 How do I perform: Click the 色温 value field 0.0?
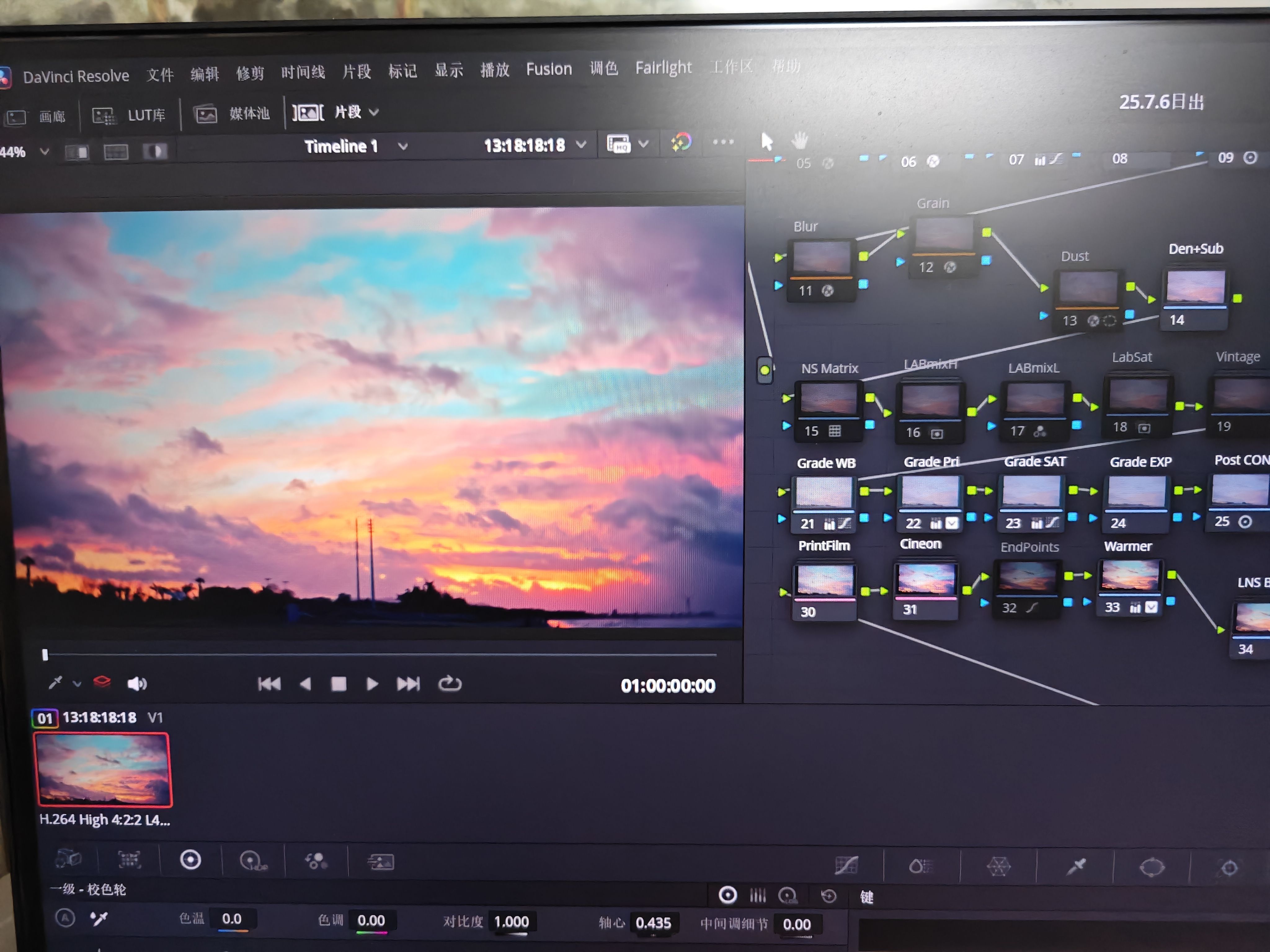point(233,919)
